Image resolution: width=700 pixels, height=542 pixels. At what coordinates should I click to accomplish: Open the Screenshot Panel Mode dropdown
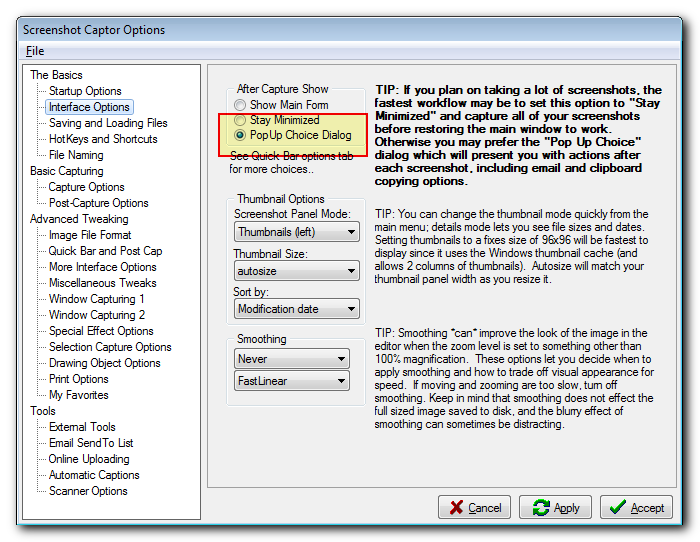point(296,232)
